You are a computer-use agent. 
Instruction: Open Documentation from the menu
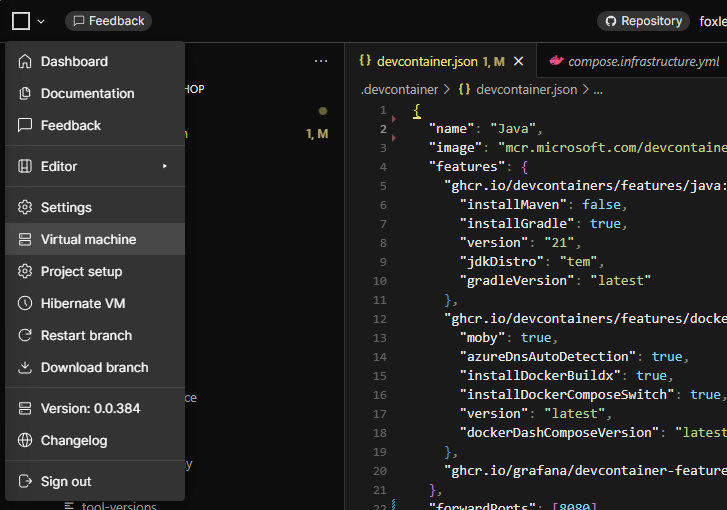click(x=95, y=93)
